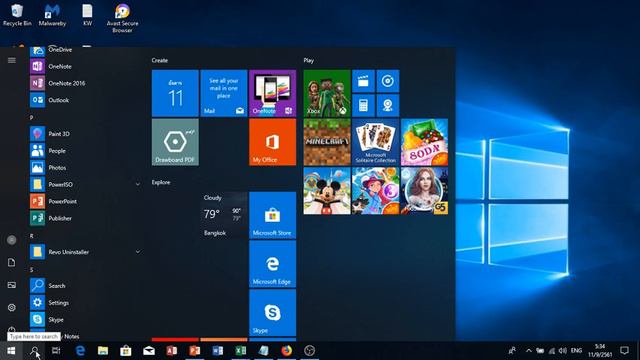This screenshot has height=360, width=640.
Task: Open the taskbar clock and date
Action: click(600, 351)
